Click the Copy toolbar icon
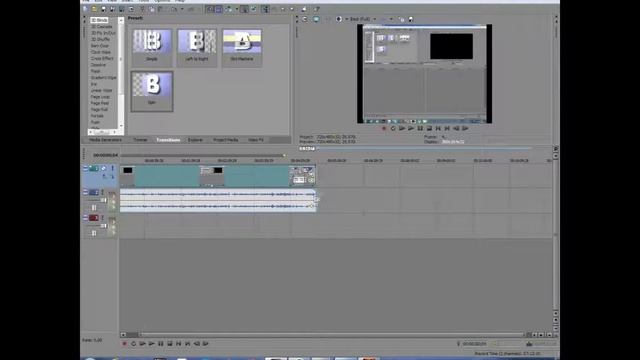640x360 pixels. point(152,9)
